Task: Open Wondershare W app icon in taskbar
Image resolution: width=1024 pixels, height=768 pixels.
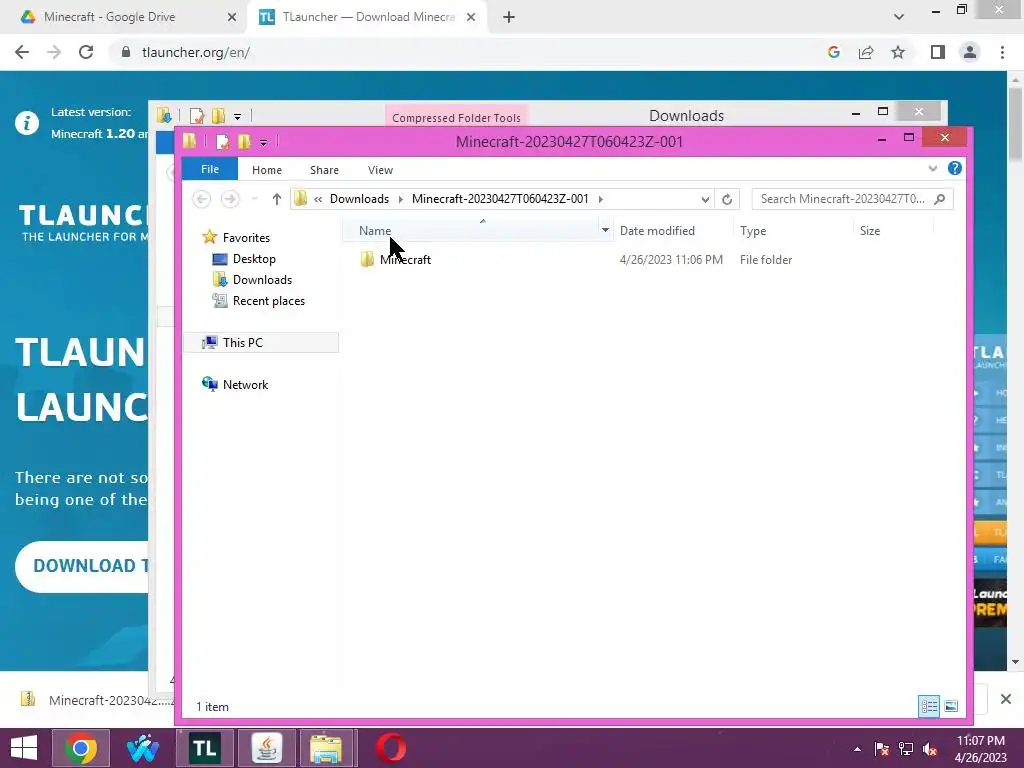Action: [x=142, y=748]
